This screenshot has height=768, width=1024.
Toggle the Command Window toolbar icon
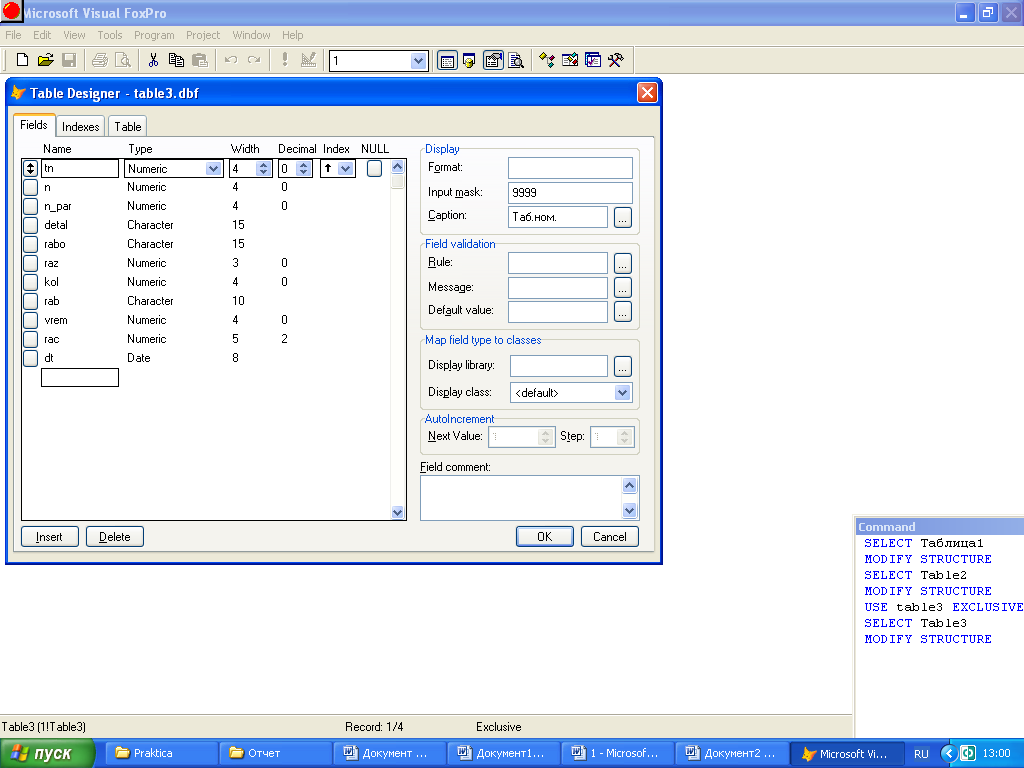447,61
